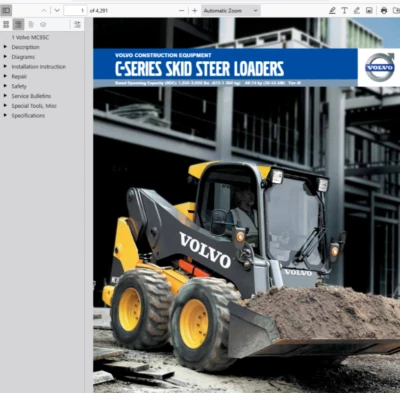
Task: Expand the Diagrams outline node
Action: click(x=5, y=57)
